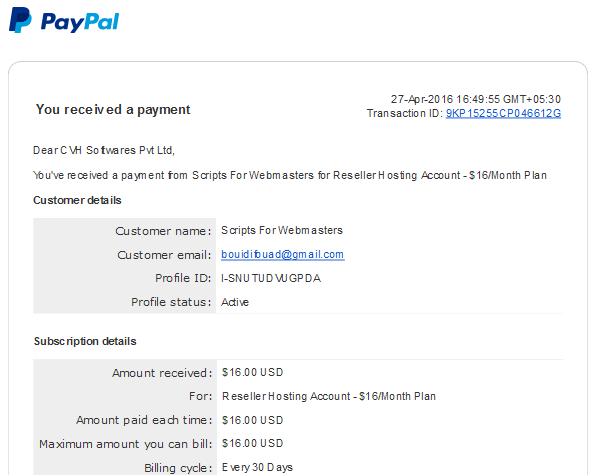This screenshot has width=603, height=475.
Task: Click the Maximum amount you can bill value
Action: pyautogui.click(x=253, y=443)
